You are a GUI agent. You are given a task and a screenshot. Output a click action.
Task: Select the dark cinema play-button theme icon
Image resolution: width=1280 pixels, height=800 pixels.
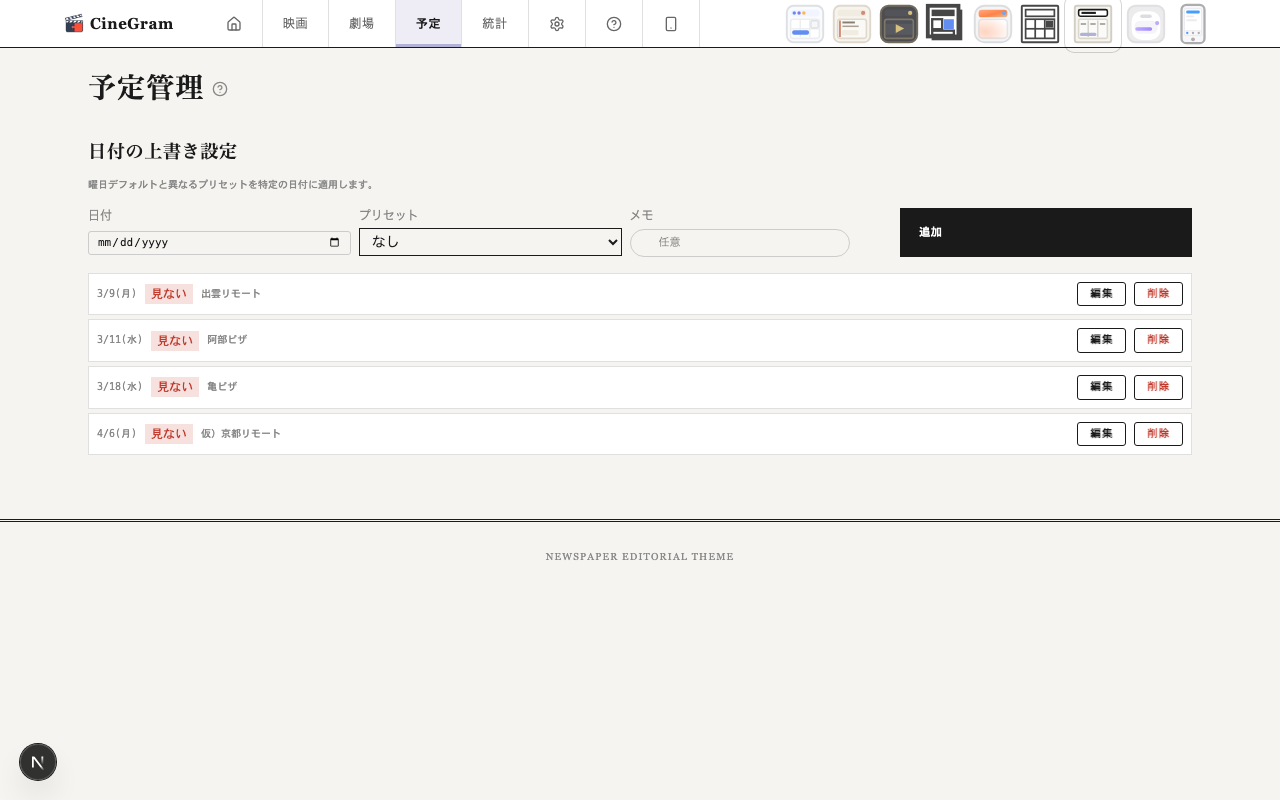898,24
